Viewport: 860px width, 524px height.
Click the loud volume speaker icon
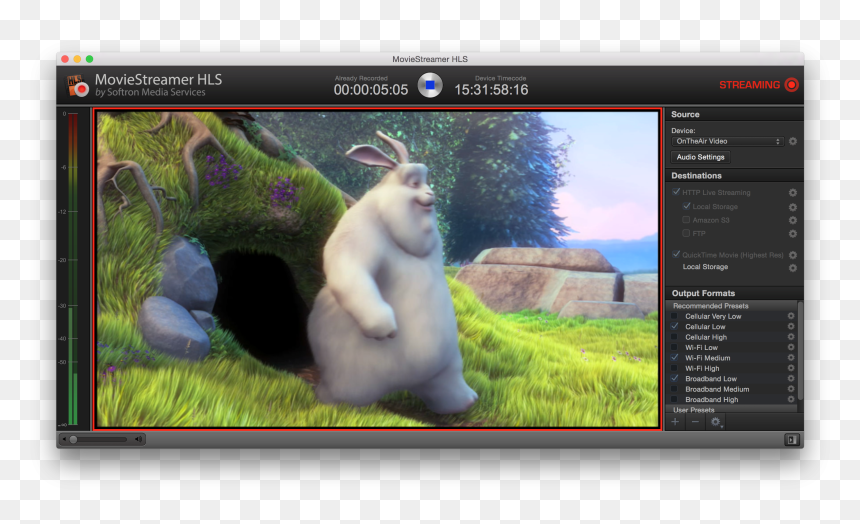139,439
